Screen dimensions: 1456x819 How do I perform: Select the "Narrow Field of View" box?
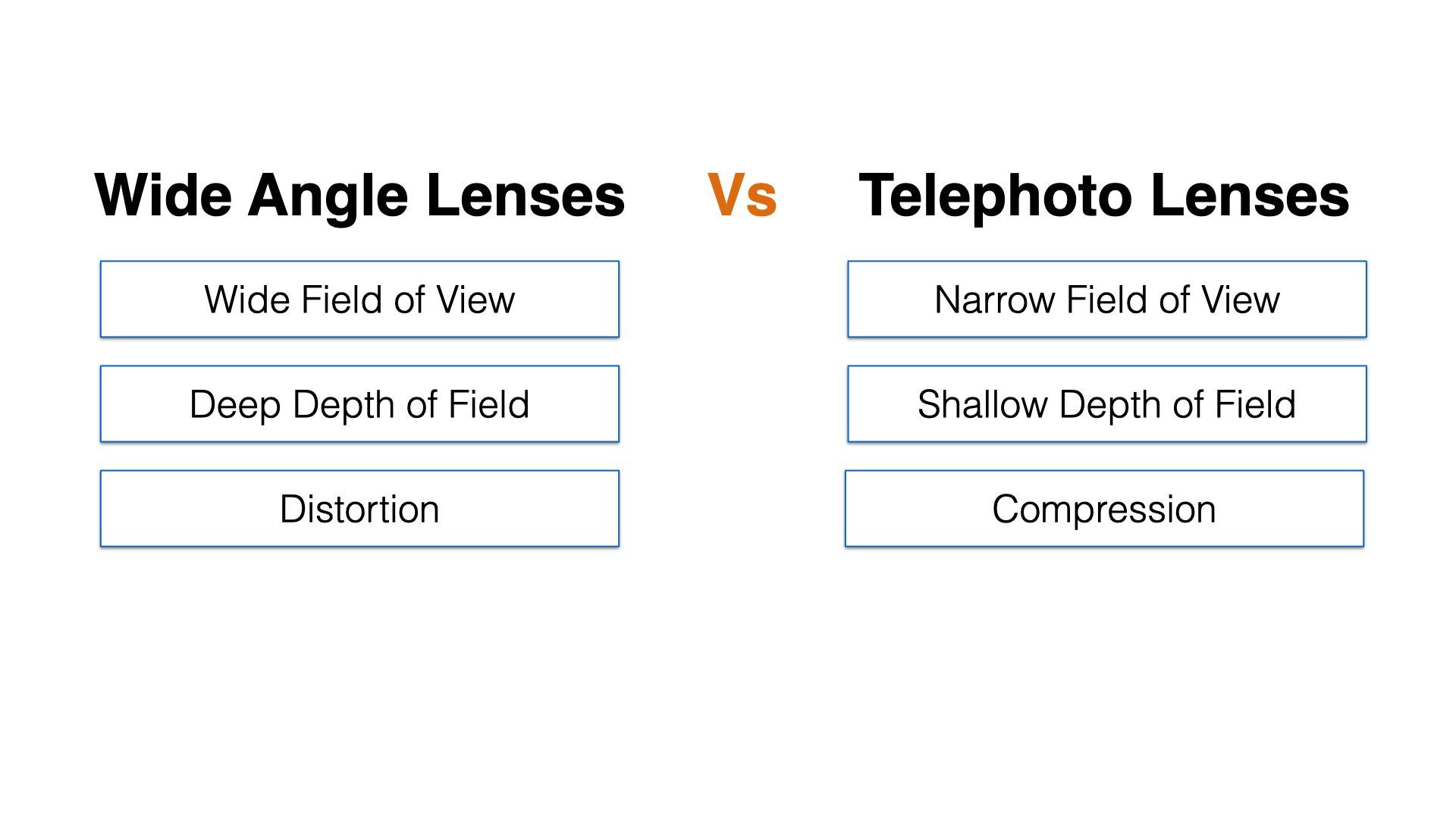coord(1106,300)
